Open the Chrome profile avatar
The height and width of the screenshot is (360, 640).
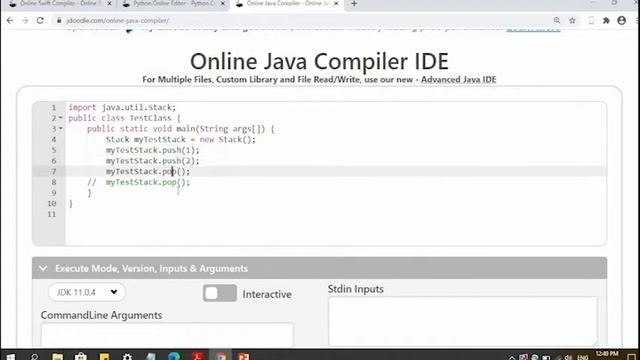(x=622, y=20)
